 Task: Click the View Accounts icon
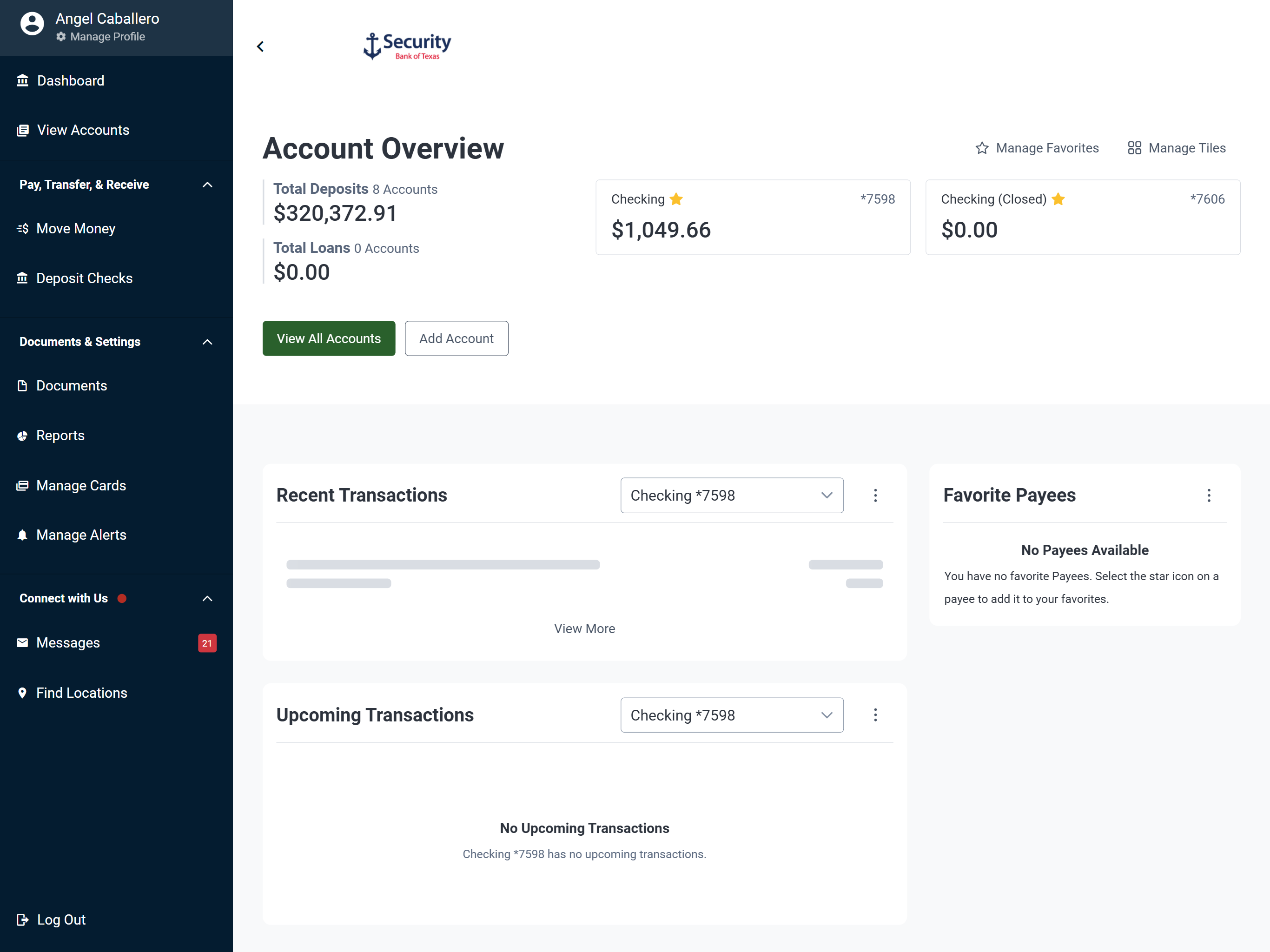22,130
